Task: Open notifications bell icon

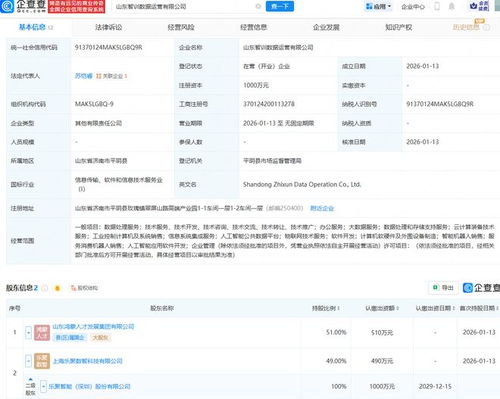Action: coord(452,6)
